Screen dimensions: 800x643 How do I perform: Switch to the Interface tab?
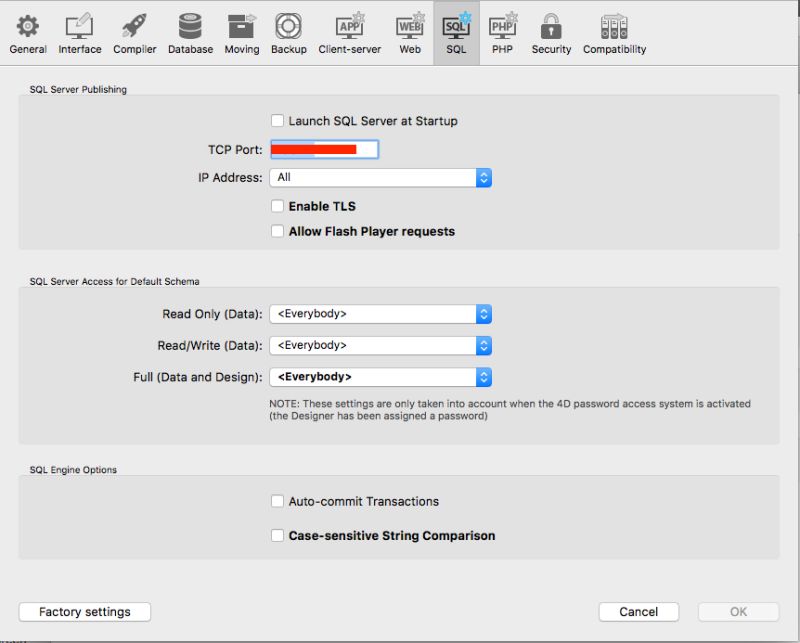click(79, 30)
